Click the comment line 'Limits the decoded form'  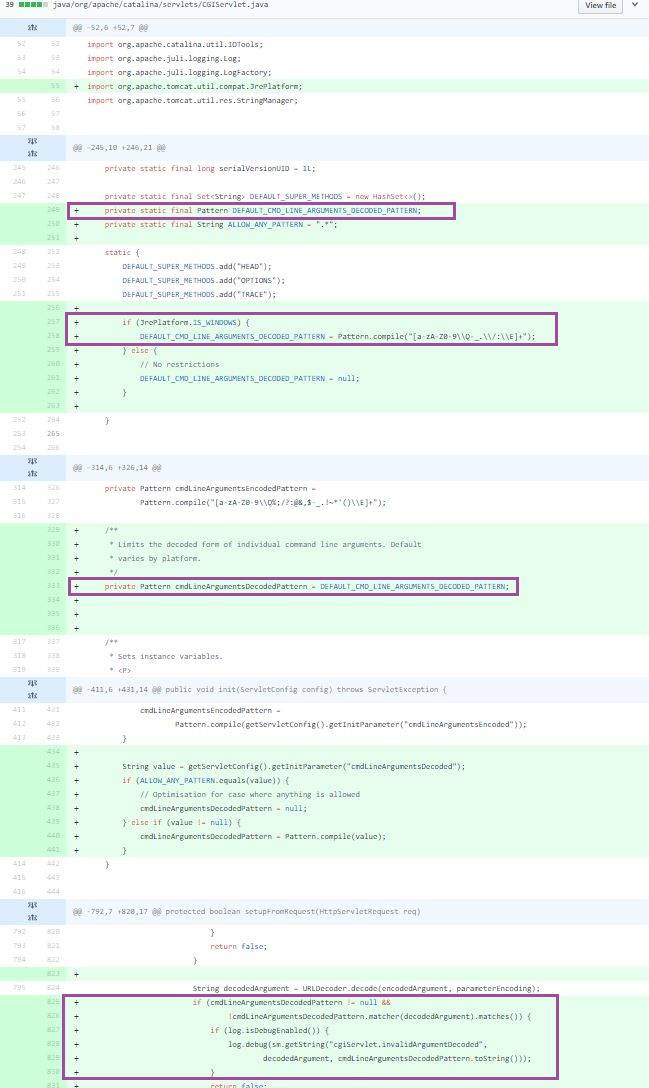point(264,545)
